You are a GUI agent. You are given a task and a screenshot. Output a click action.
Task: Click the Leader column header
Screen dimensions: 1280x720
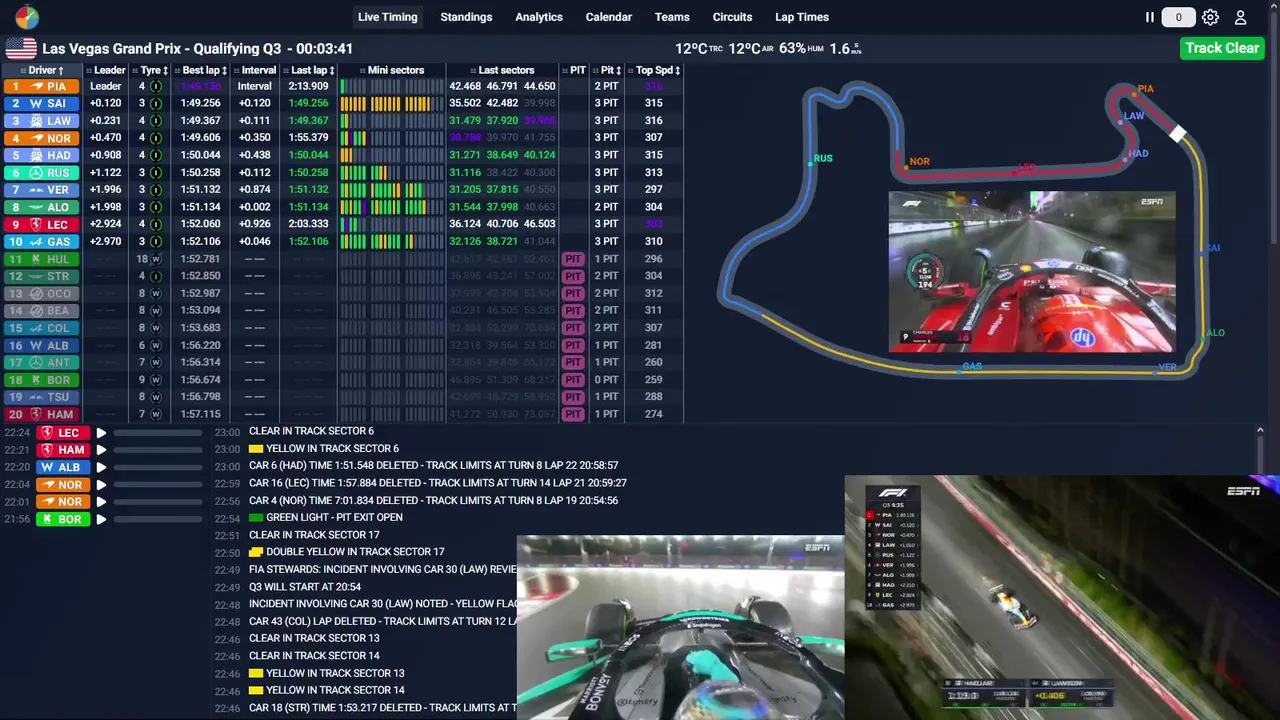tap(106, 70)
